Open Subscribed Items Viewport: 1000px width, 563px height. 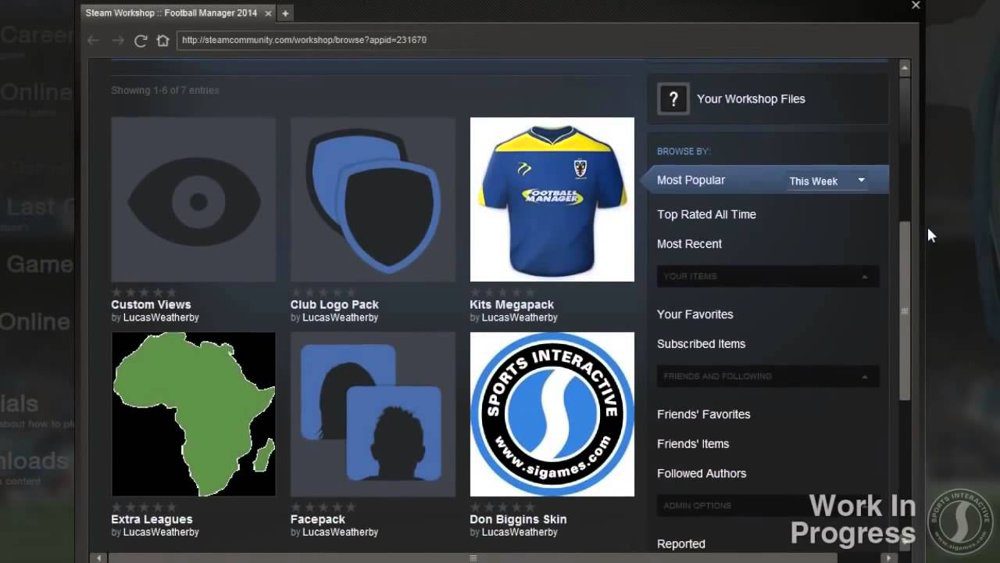(x=701, y=344)
